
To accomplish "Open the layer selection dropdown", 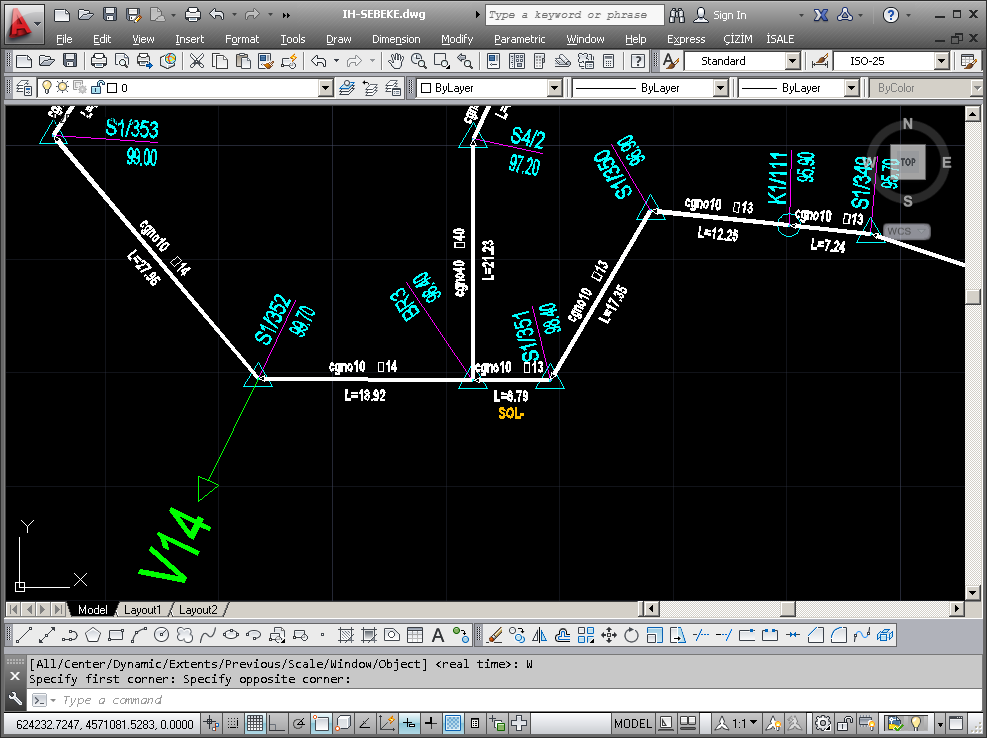I will (x=324, y=87).
